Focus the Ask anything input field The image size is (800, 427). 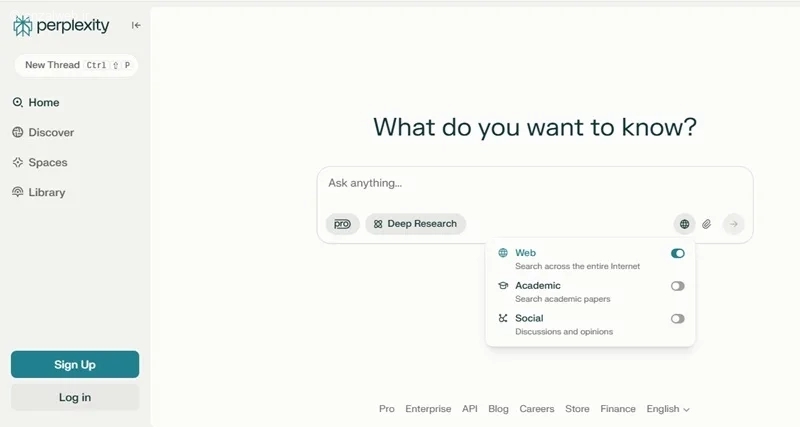535,183
